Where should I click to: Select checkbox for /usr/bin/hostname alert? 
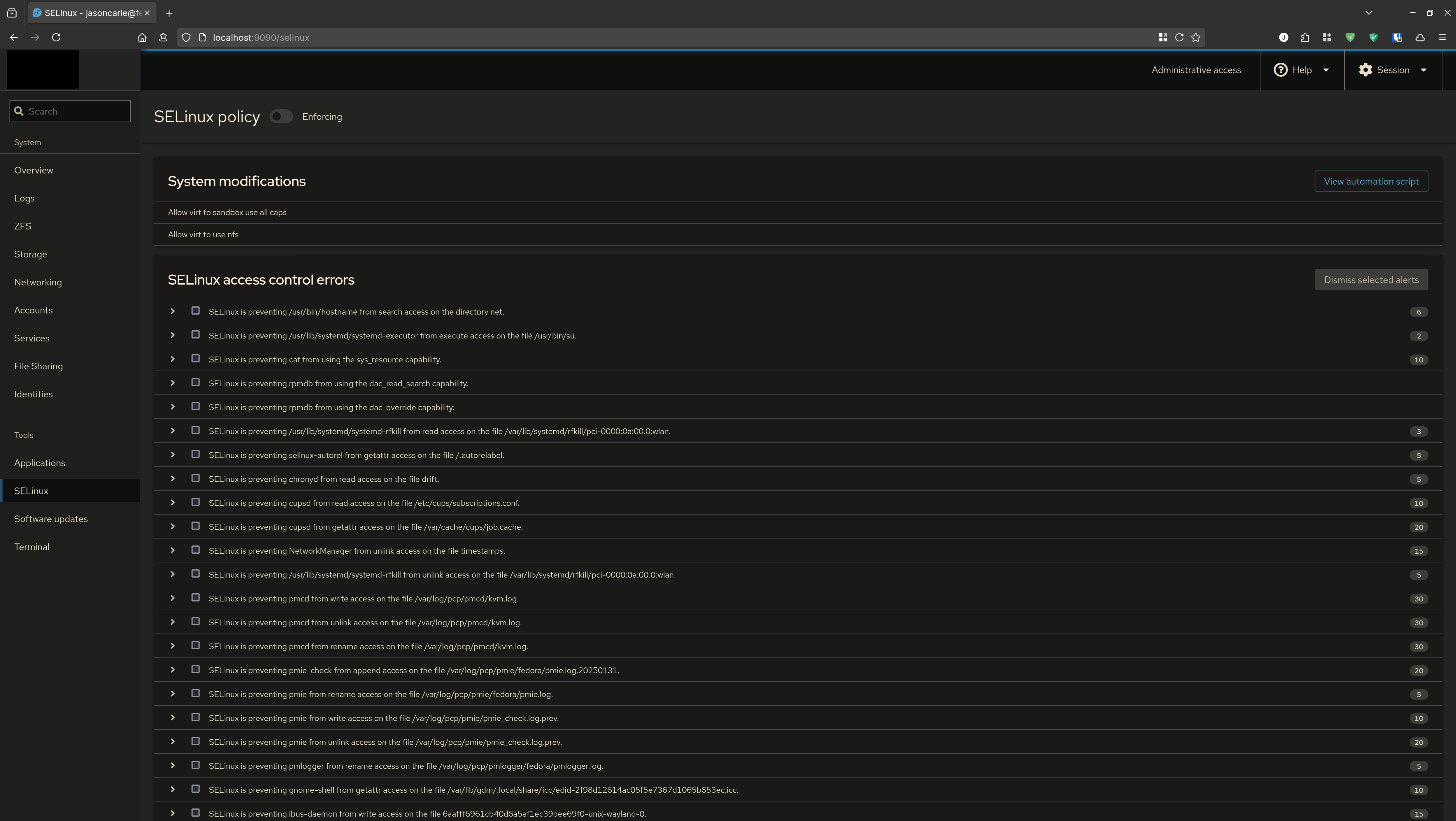(x=196, y=311)
